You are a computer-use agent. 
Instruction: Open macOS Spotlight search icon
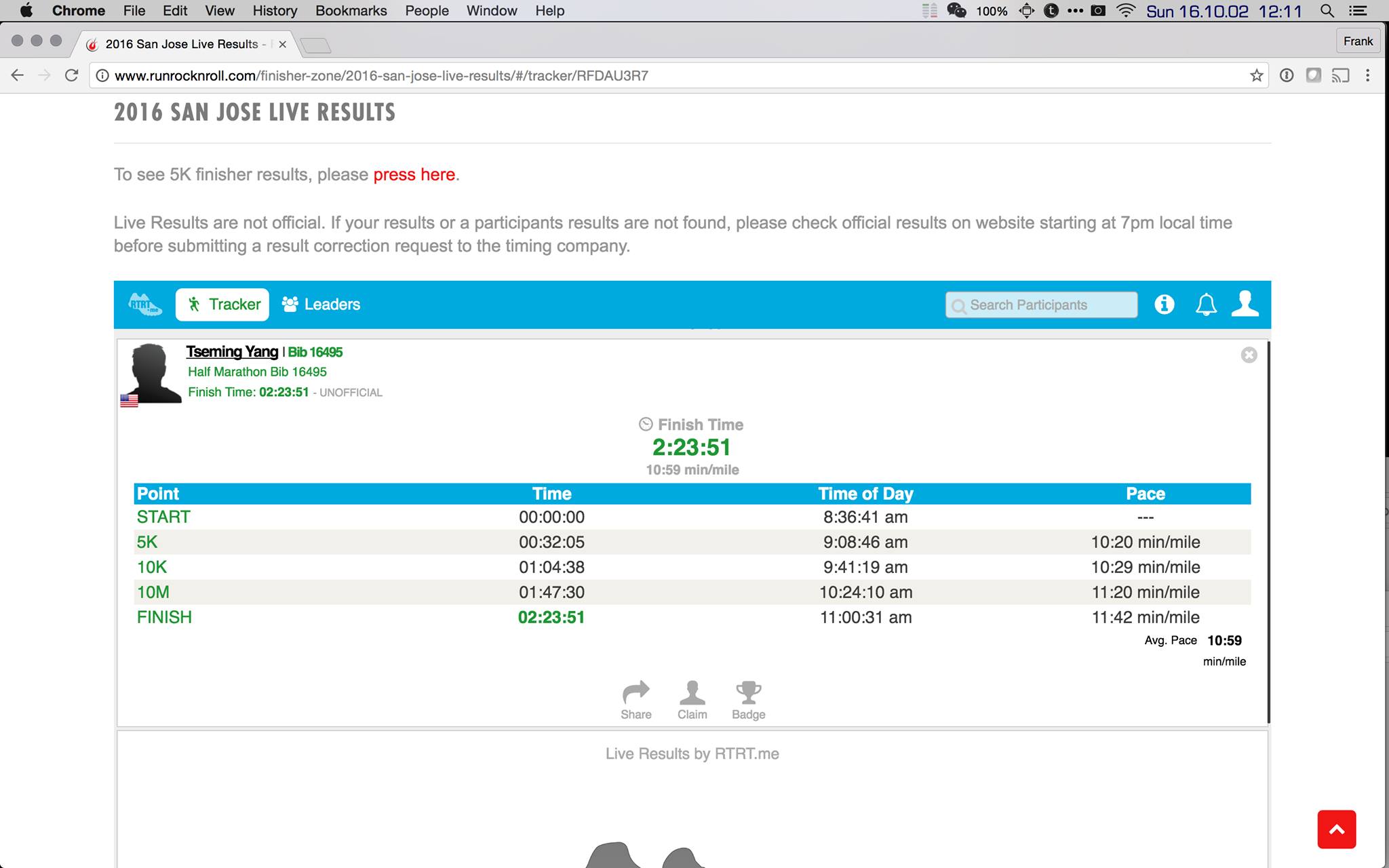(1327, 11)
